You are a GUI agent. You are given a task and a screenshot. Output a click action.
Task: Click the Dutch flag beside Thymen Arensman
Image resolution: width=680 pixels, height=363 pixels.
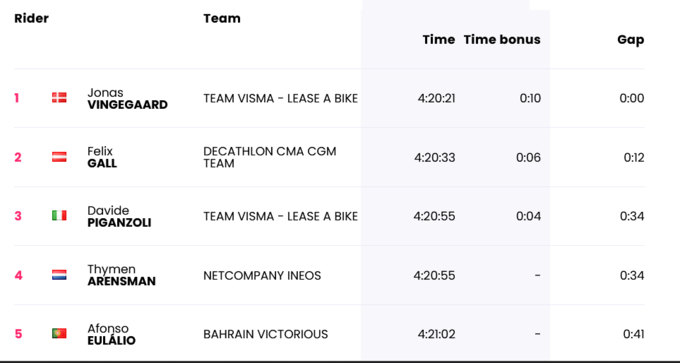[x=59, y=275]
